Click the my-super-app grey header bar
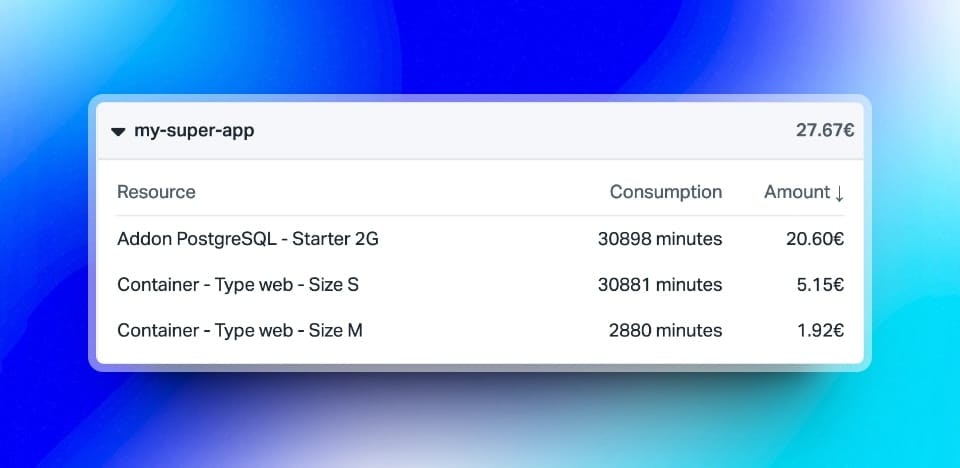Screen dimensions: 960x468 (480, 130)
